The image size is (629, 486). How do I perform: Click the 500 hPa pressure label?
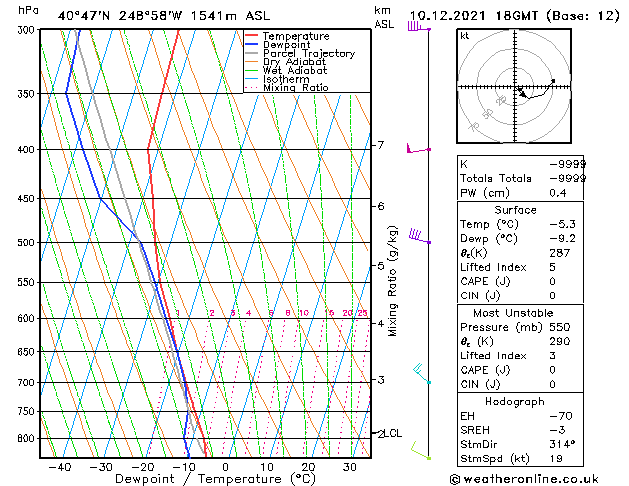point(28,243)
